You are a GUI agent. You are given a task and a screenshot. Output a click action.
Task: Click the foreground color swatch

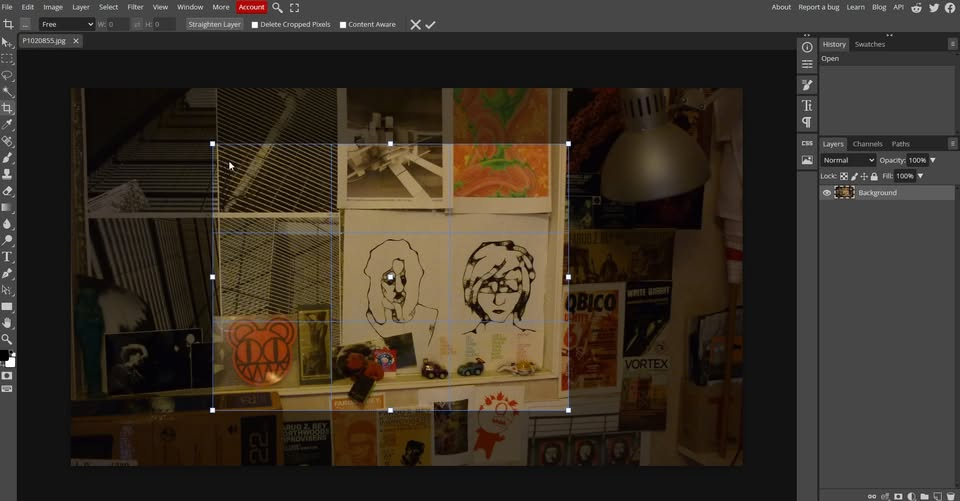(4, 355)
